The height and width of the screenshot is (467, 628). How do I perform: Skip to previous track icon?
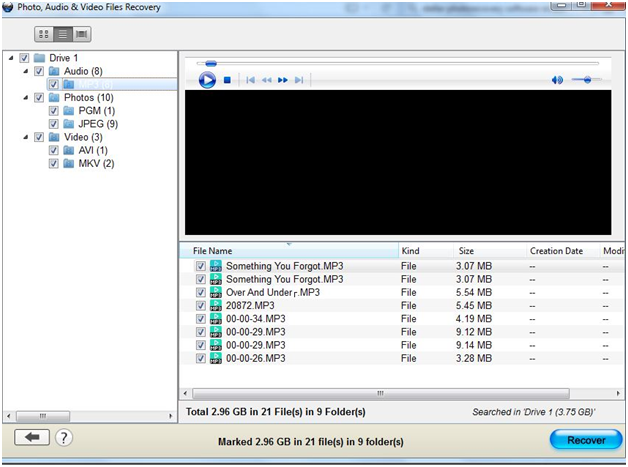251,80
